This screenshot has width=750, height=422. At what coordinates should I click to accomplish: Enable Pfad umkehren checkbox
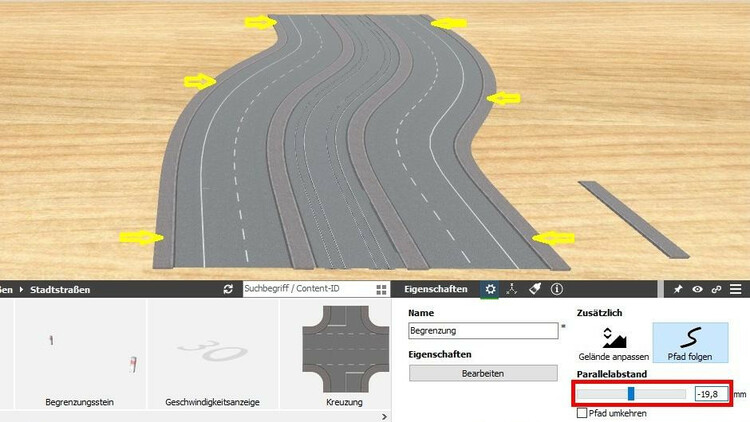582,413
